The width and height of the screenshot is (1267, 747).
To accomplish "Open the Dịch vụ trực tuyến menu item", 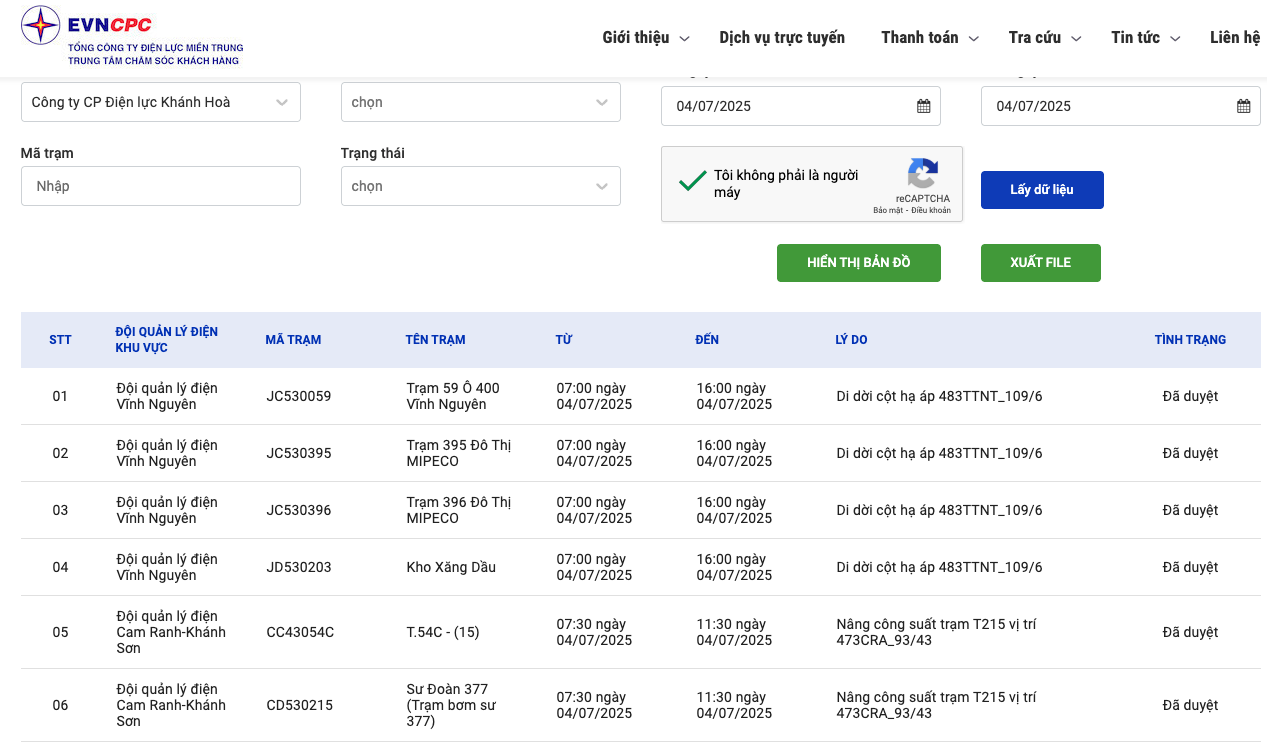I will (782, 38).
